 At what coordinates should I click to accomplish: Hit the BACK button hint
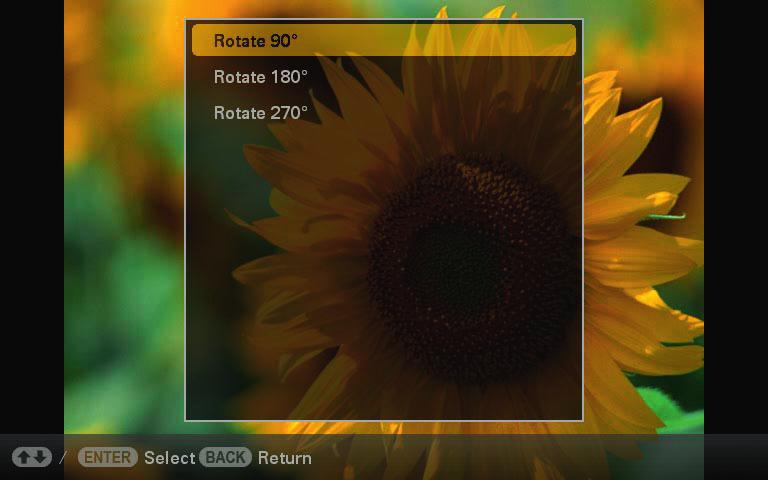[x=225, y=457]
